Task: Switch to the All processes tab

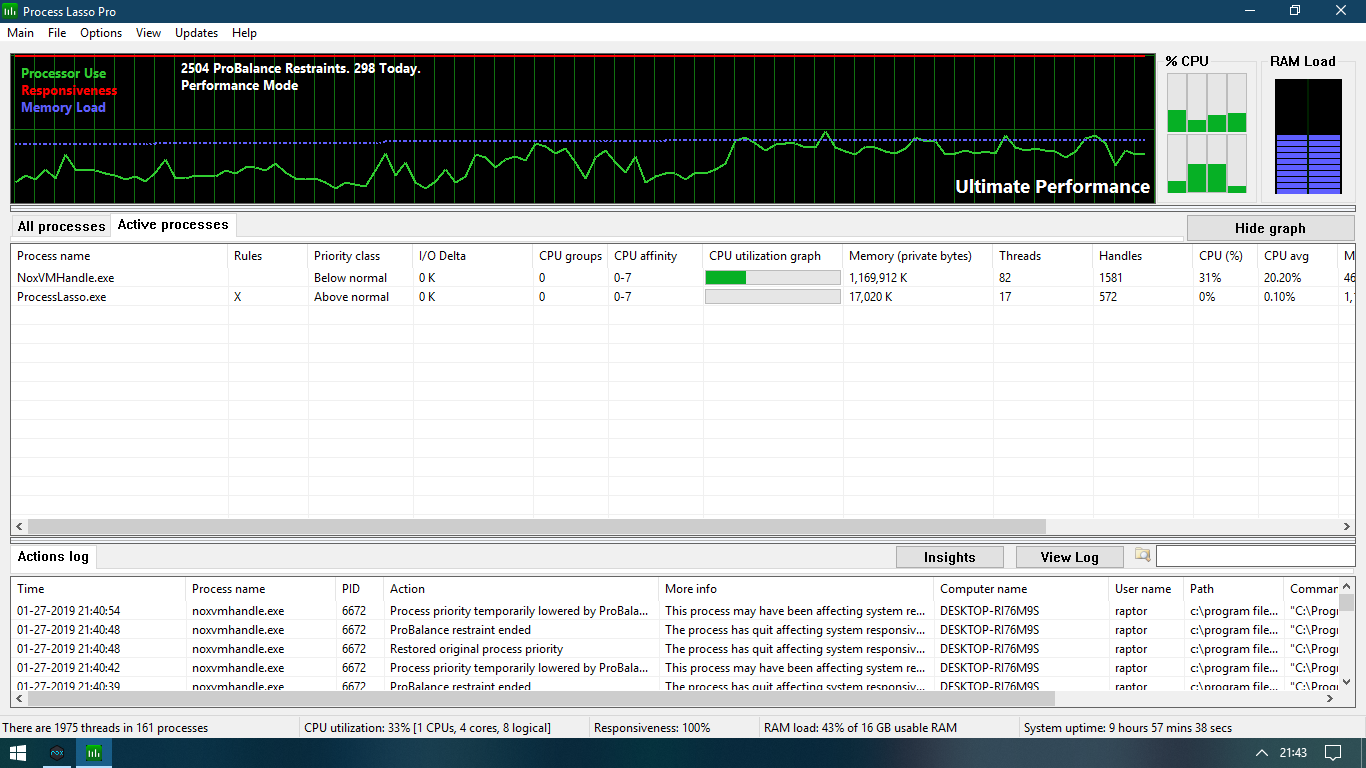Action: [x=61, y=226]
